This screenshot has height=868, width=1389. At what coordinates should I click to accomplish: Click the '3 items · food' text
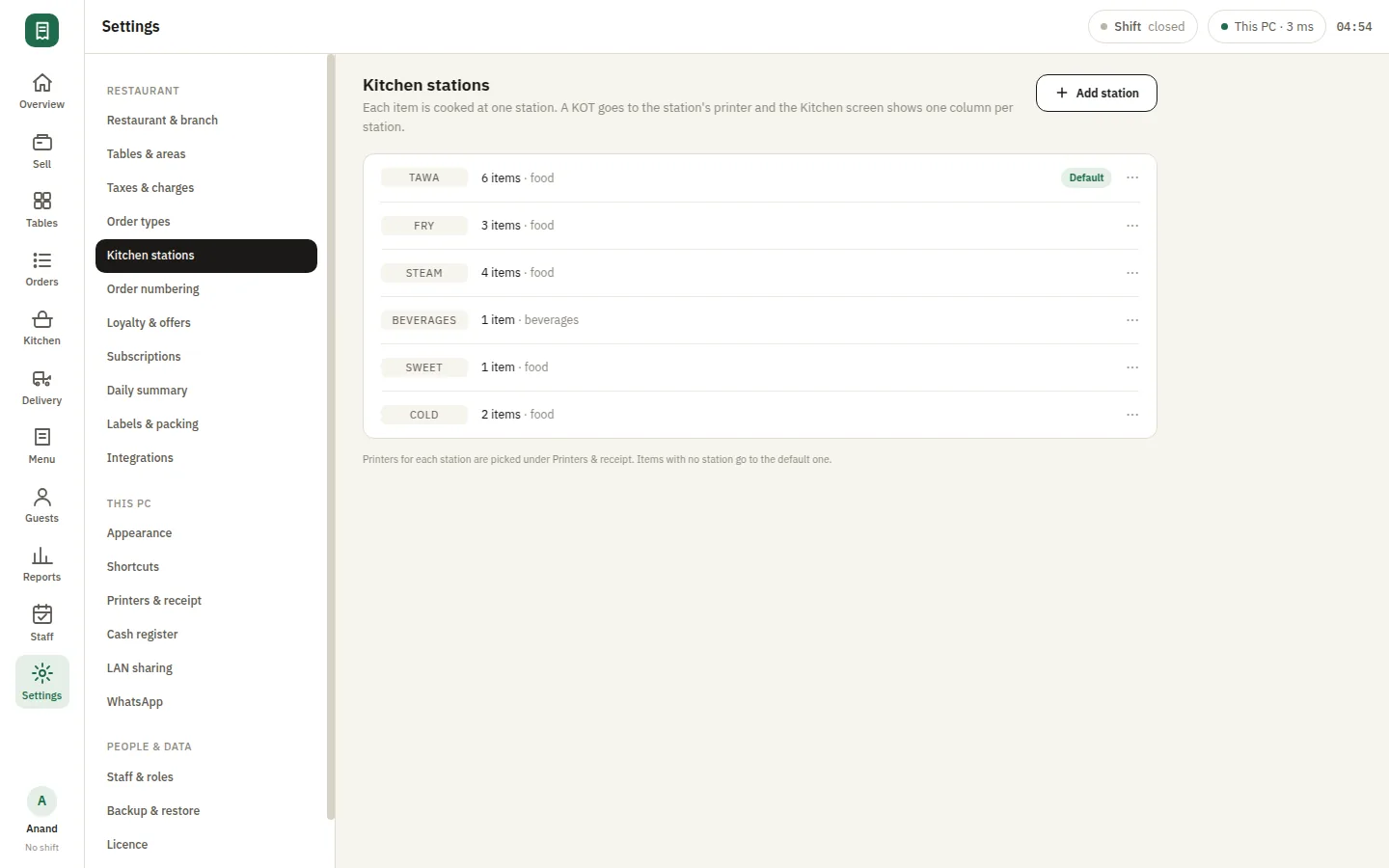[x=518, y=226]
